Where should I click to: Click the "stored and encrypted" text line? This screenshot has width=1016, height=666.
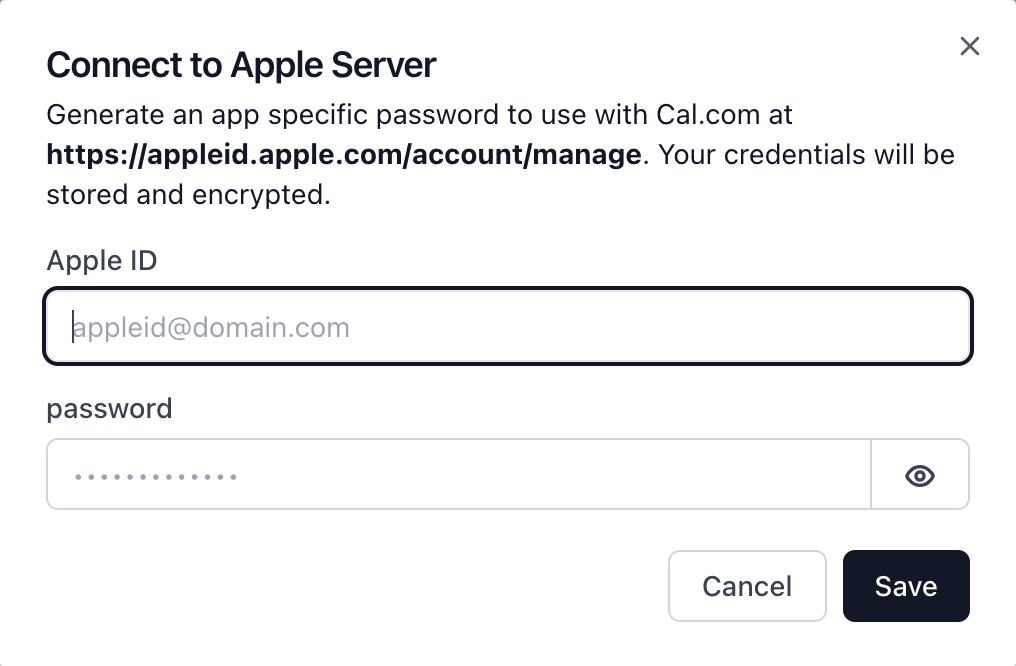click(x=189, y=195)
